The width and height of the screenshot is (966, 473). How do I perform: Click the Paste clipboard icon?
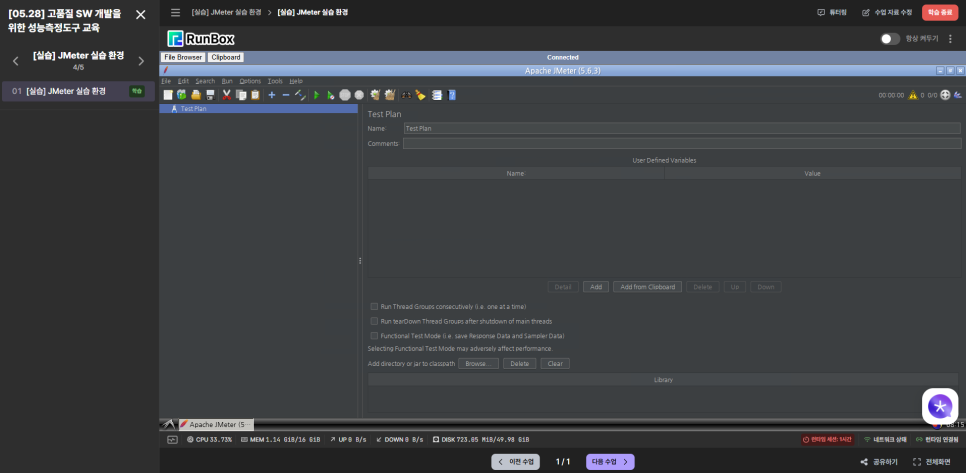[x=255, y=95]
